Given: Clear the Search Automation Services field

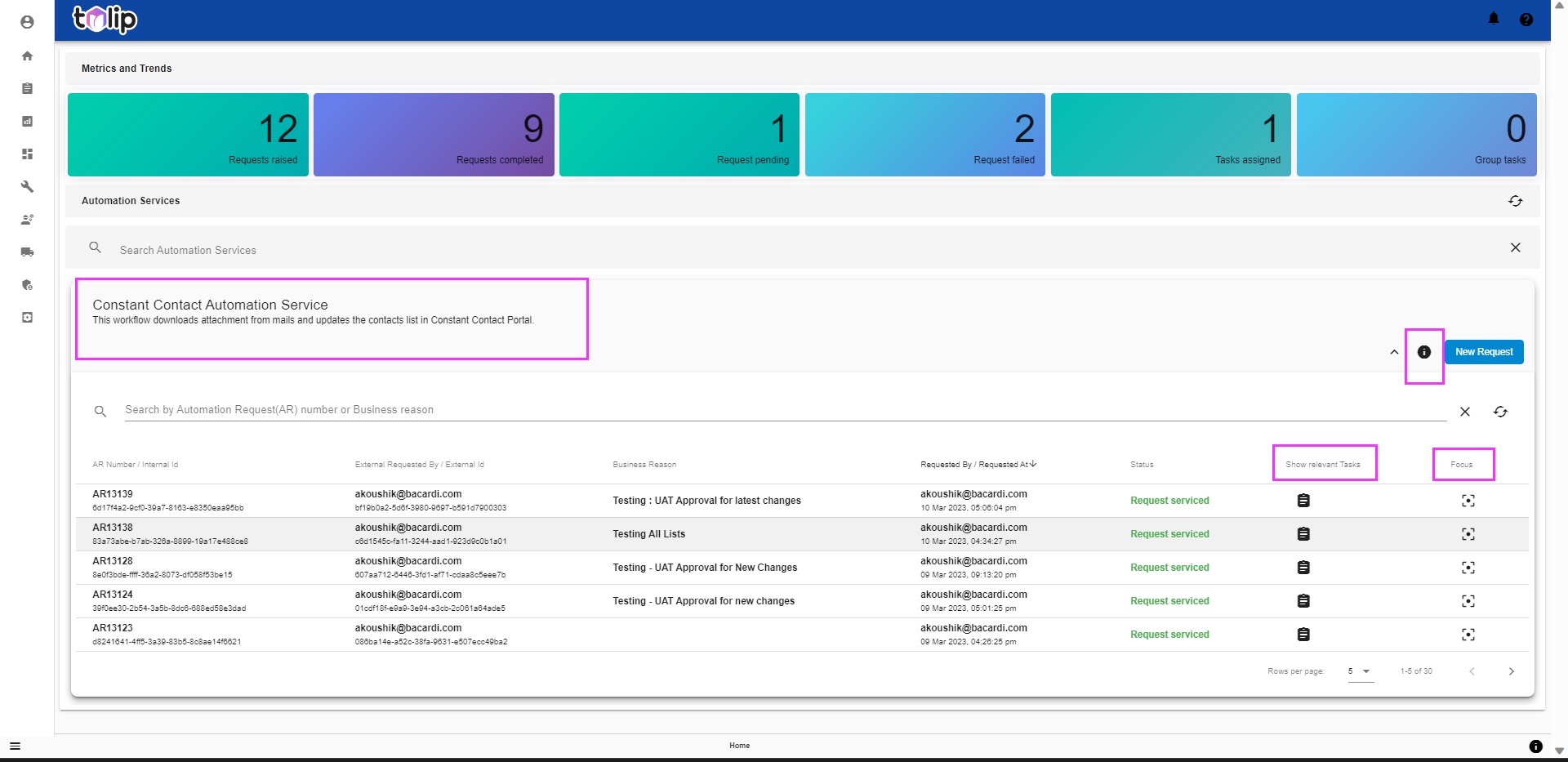Looking at the screenshot, I should point(1515,247).
